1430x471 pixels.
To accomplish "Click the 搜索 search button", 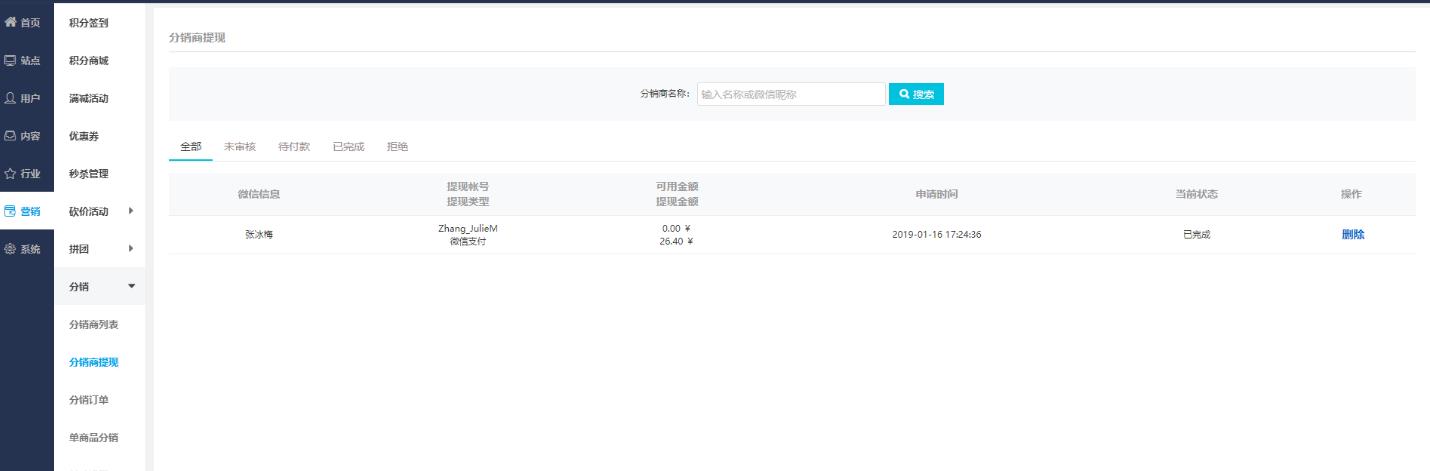I will click(916, 94).
